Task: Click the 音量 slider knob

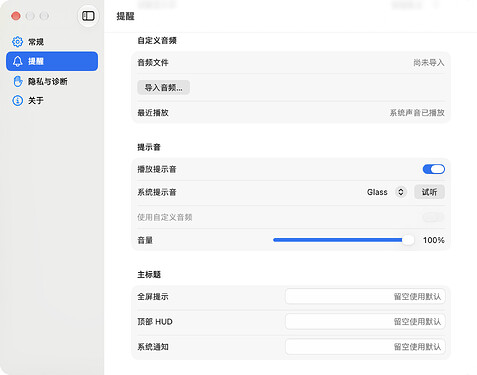Action: 408,240
